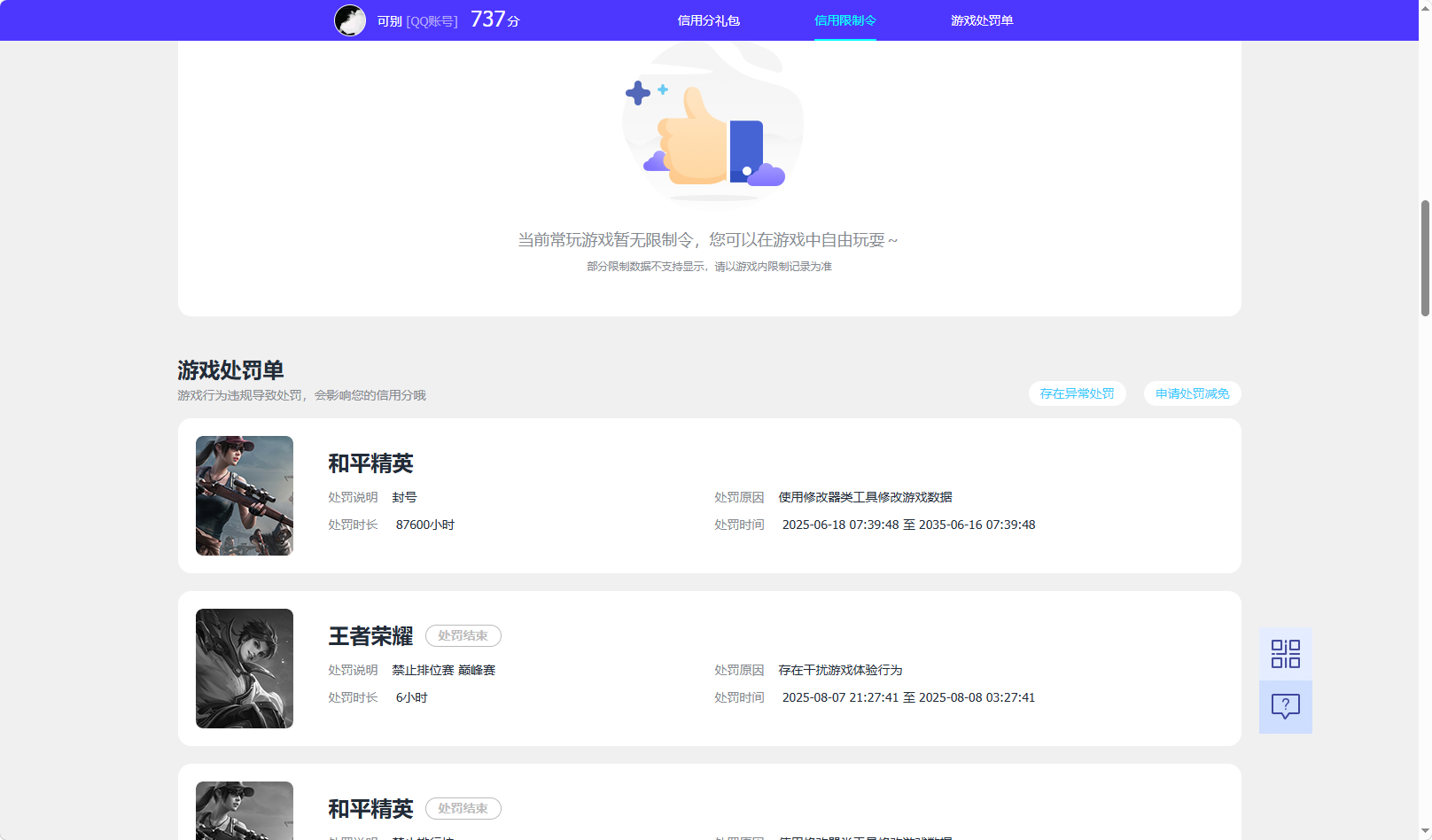Click the 游戏处罚单 section heading

coord(230,370)
